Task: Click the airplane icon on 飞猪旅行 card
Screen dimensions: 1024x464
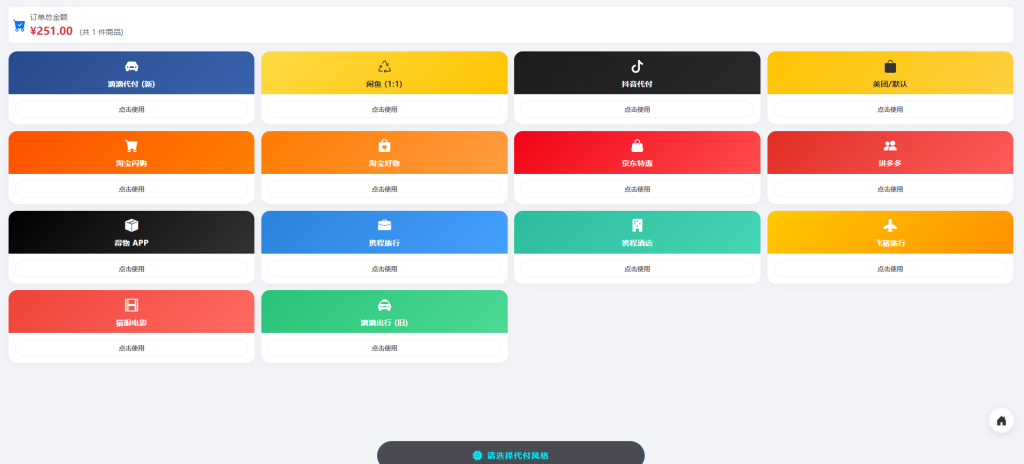Action: click(890, 225)
